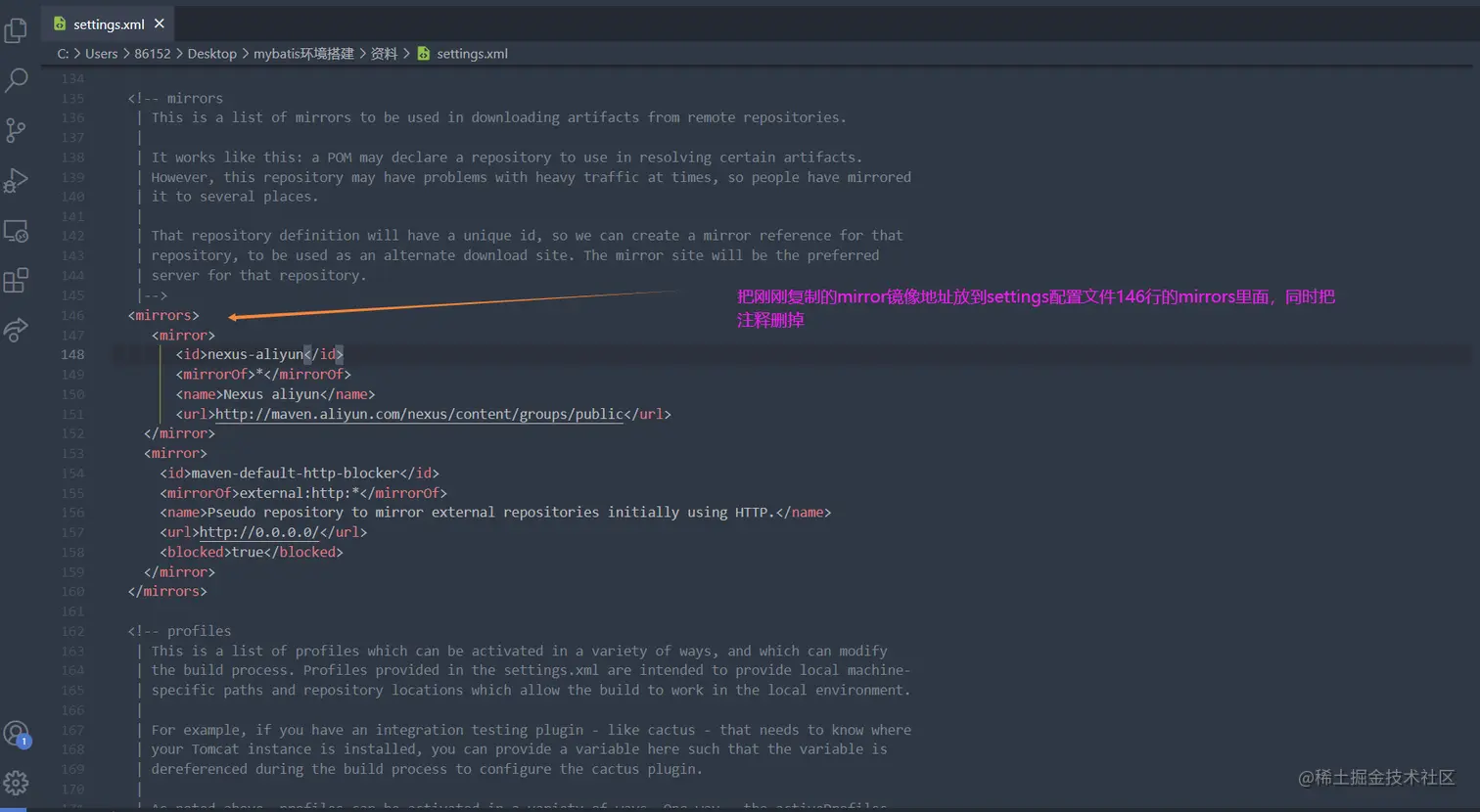1480x812 pixels.
Task: Click the '<!-- mirrors' comment start line
Action: (x=175, y=98)
